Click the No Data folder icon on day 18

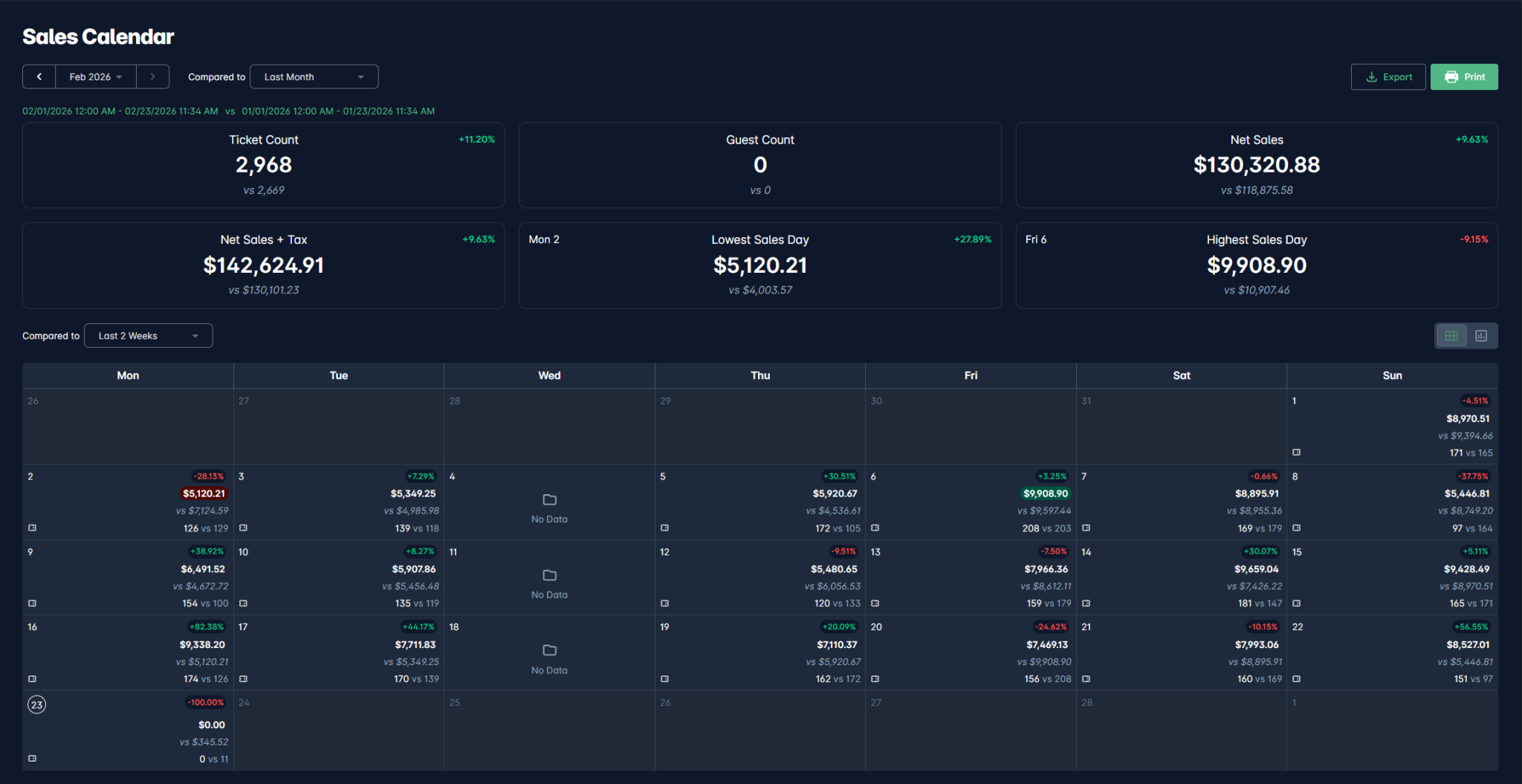549,650
